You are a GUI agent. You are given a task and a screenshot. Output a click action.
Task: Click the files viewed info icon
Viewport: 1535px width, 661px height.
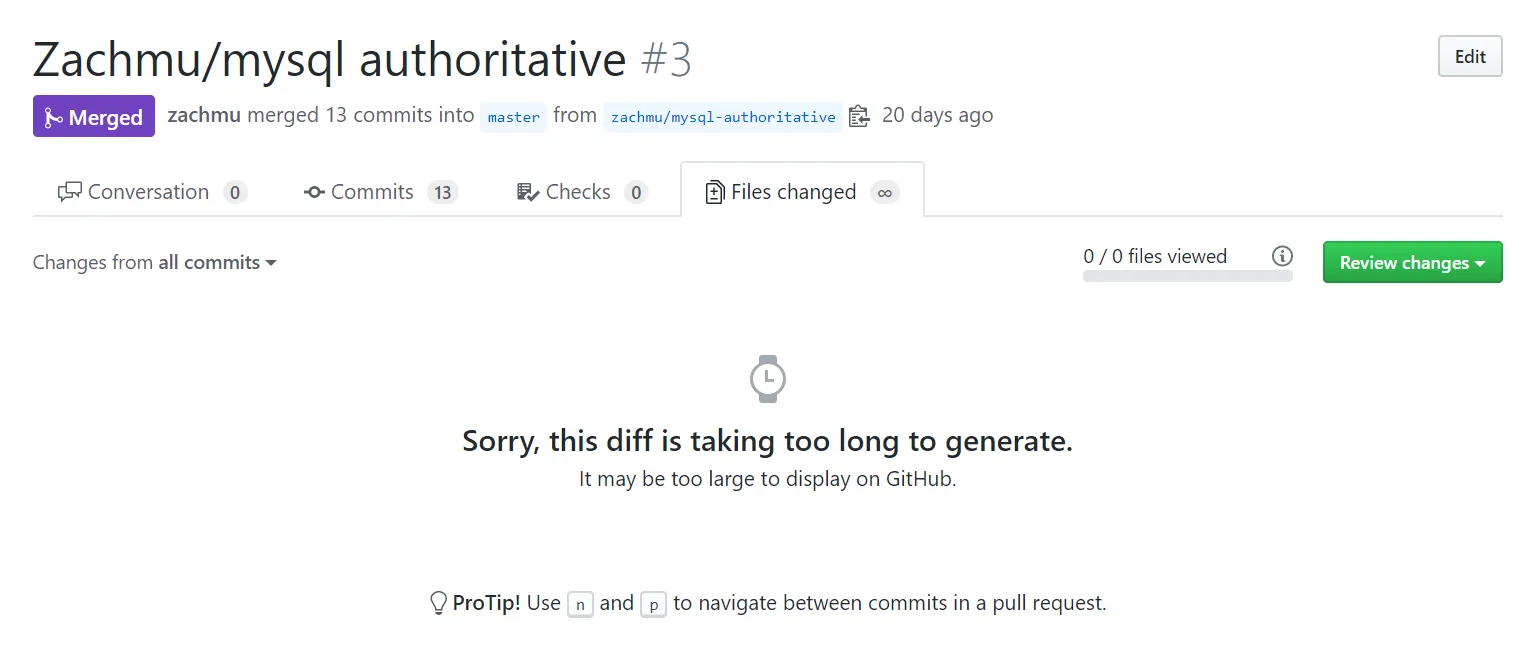(1282, 256)
